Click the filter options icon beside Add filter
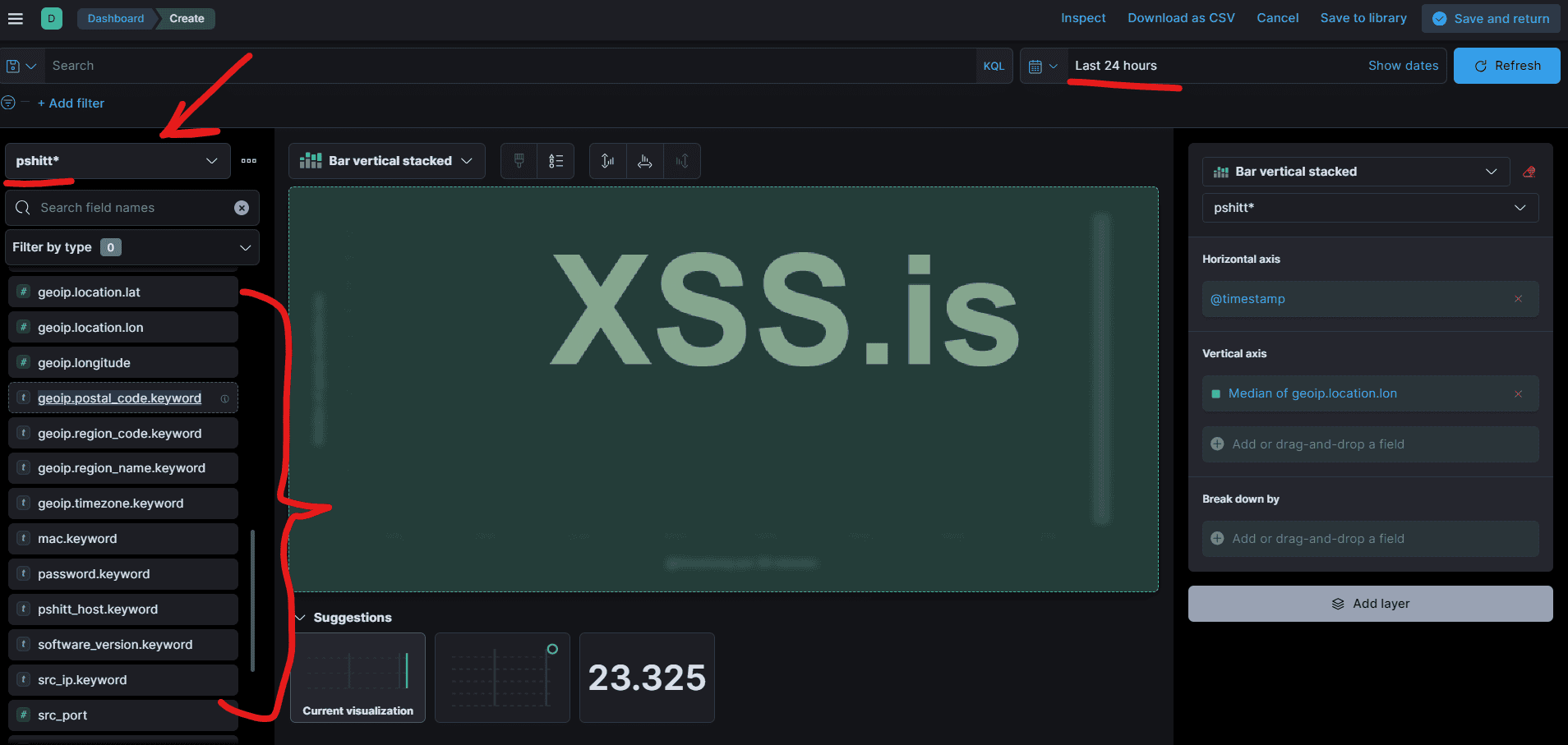The image size is (1568, 745). point(8,103)
